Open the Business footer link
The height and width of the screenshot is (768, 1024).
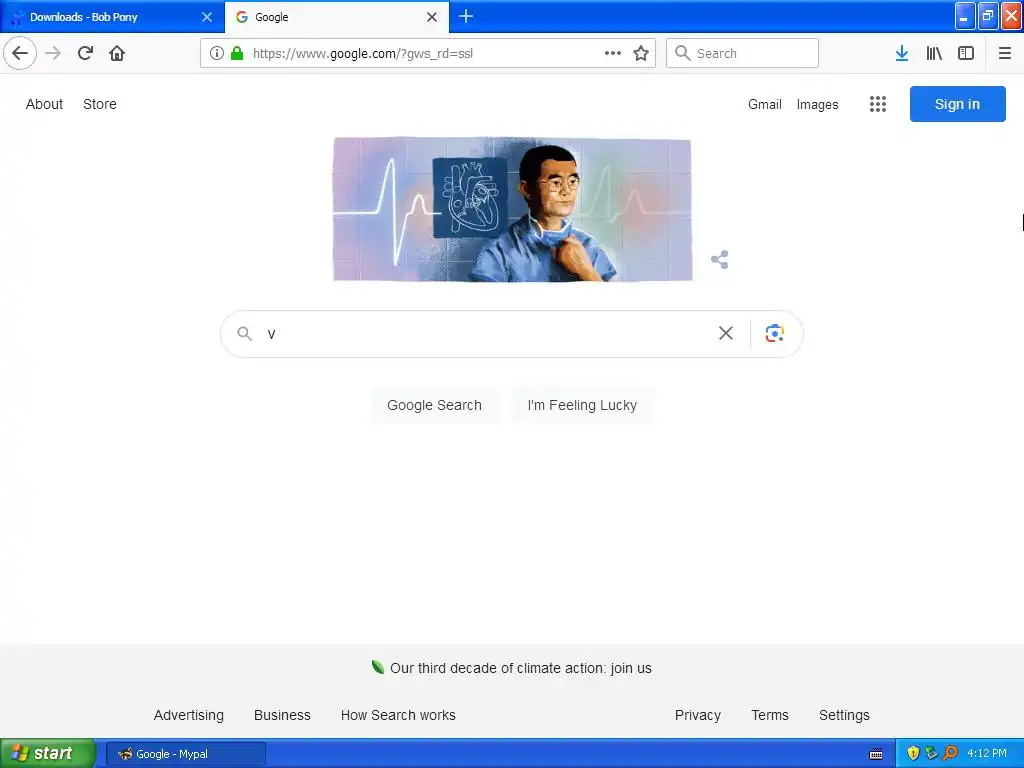282,715
